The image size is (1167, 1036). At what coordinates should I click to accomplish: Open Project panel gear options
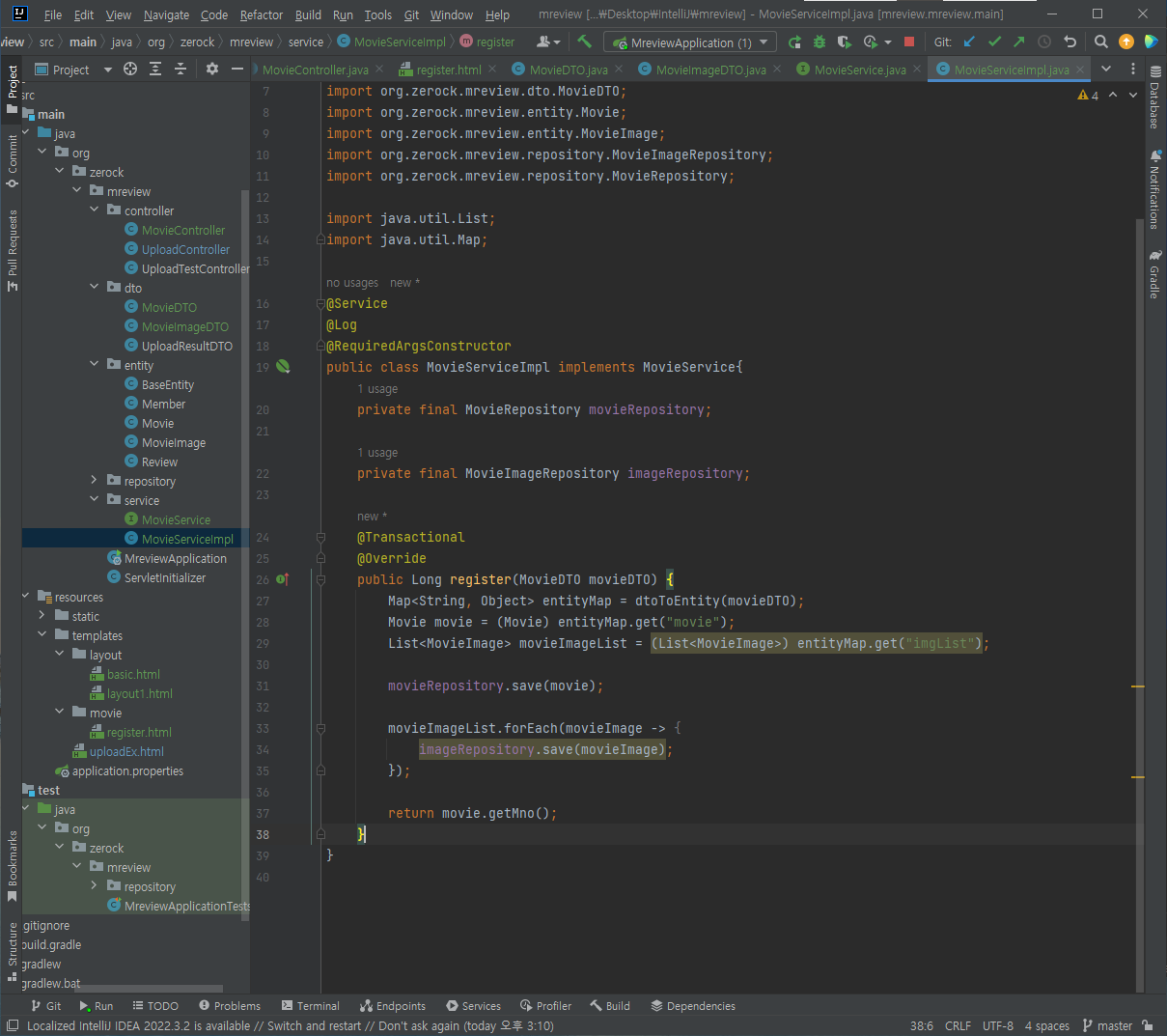coord(212,70)
